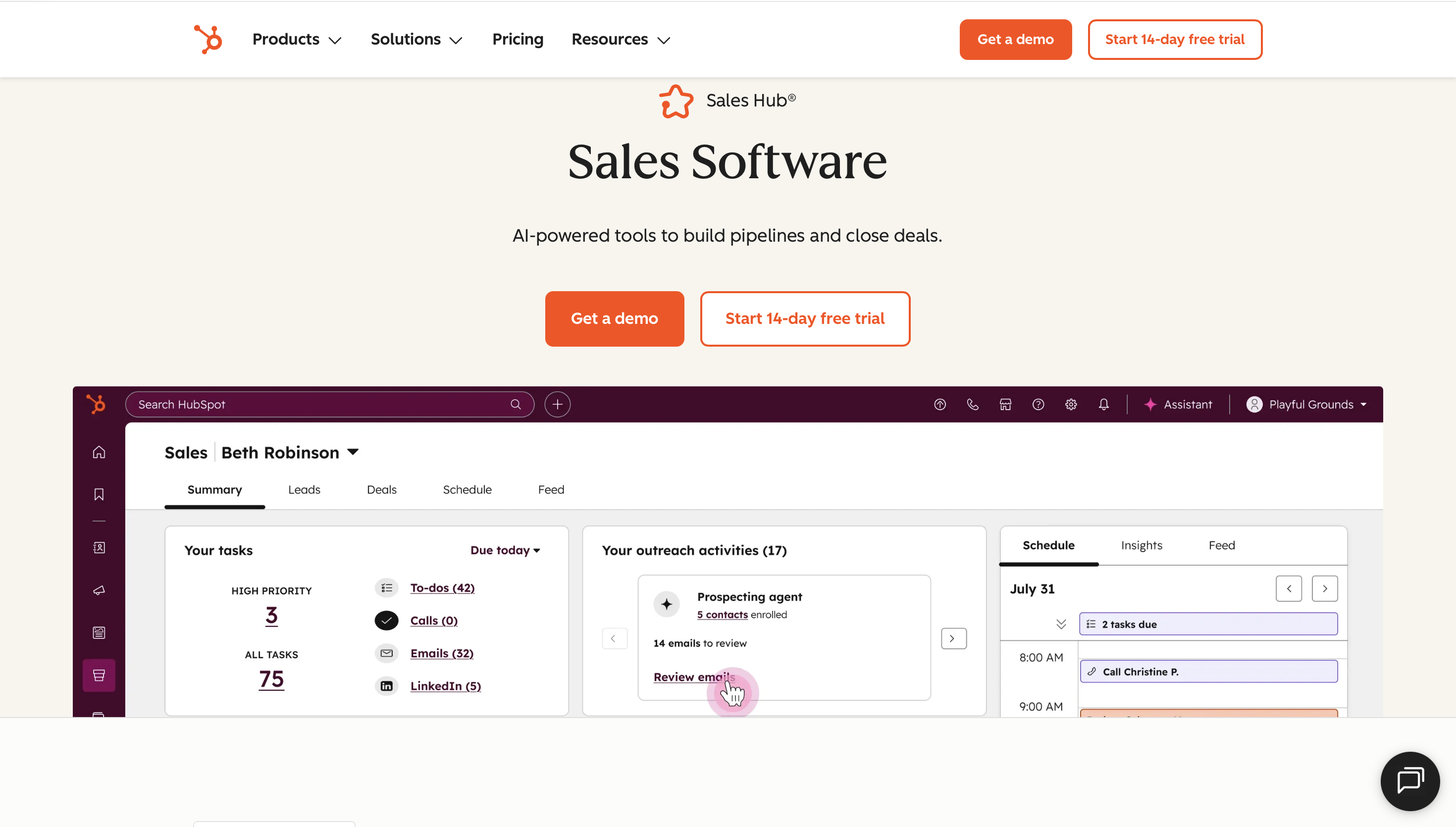Select the Summary tab
This screenshot has height=827, width=1456.
(x=214, y=490)
